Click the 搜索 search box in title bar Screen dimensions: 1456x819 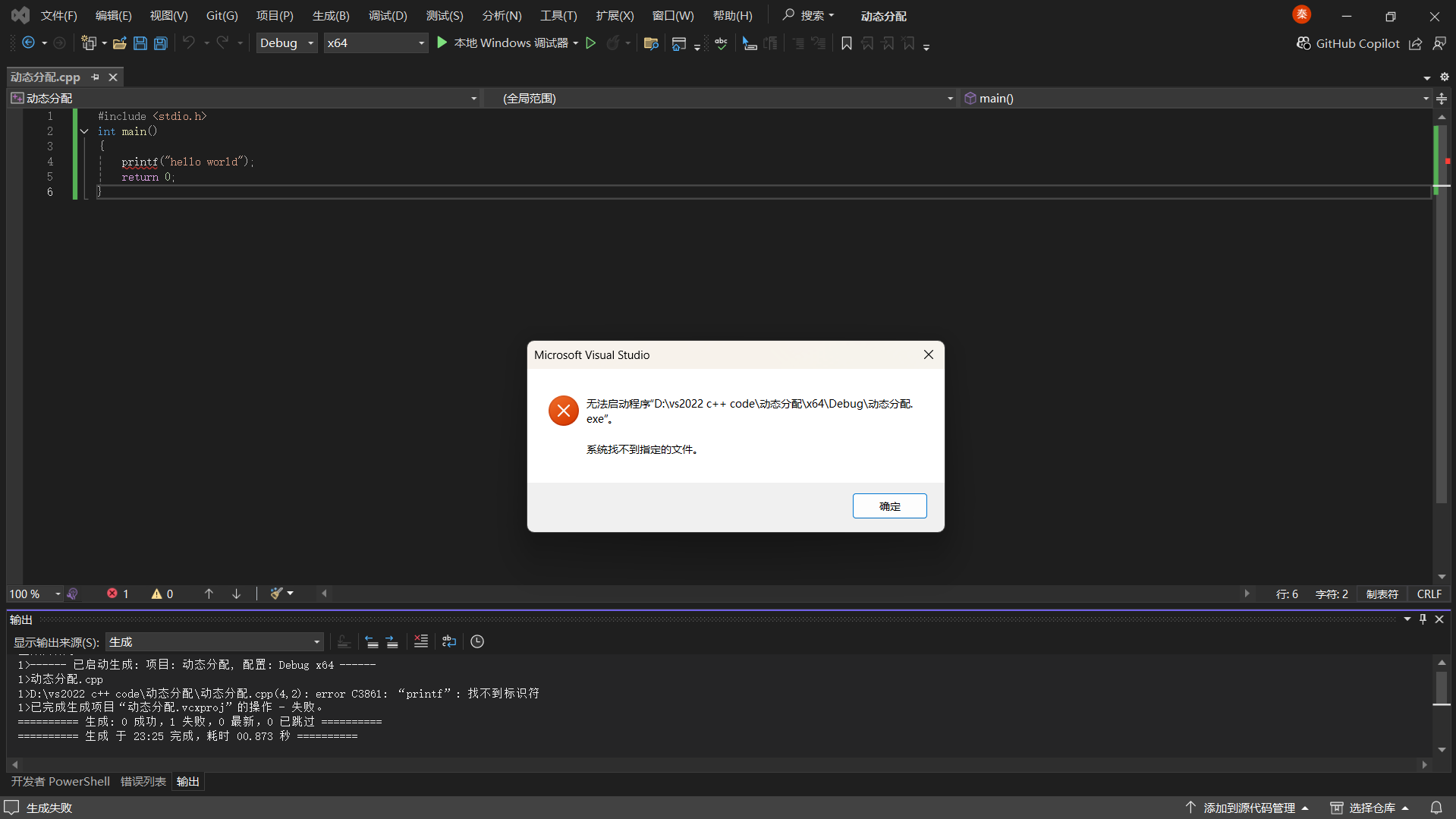pos(809,15)
